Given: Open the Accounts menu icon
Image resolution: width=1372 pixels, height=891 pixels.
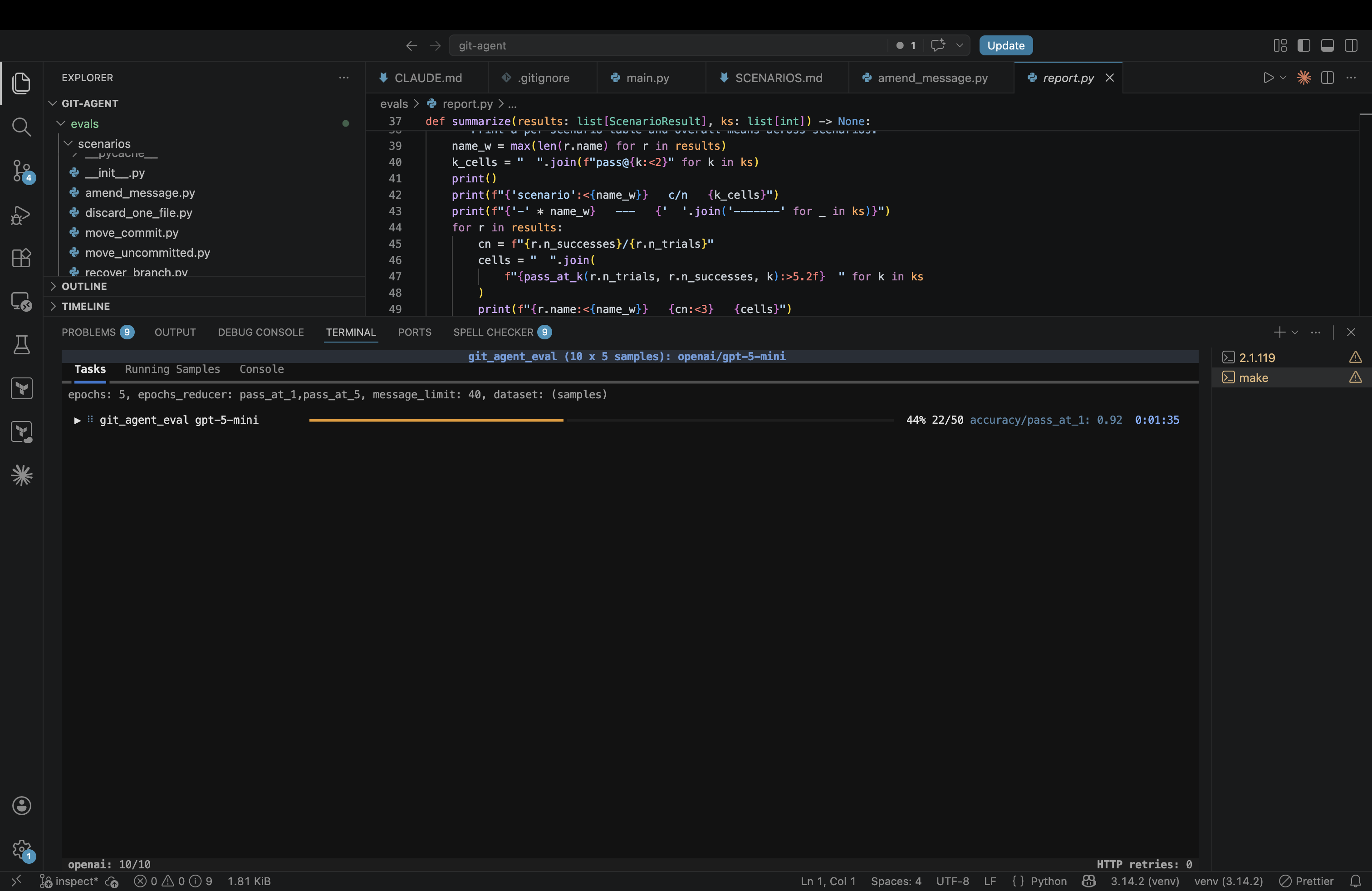Looking at the screenshot, I should point(21,806).
